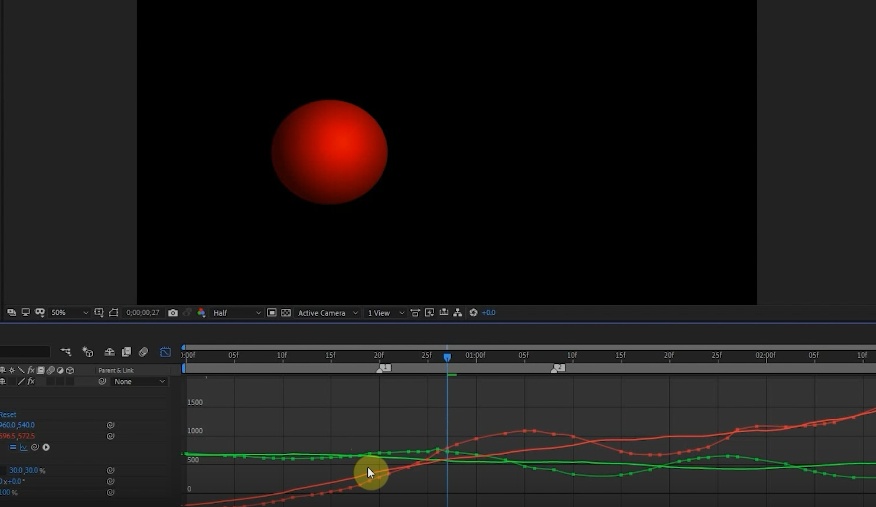876x507 pixels.
Task: Toggle pixel aspect ratio correction icon
Action: (x=415, y=313)
